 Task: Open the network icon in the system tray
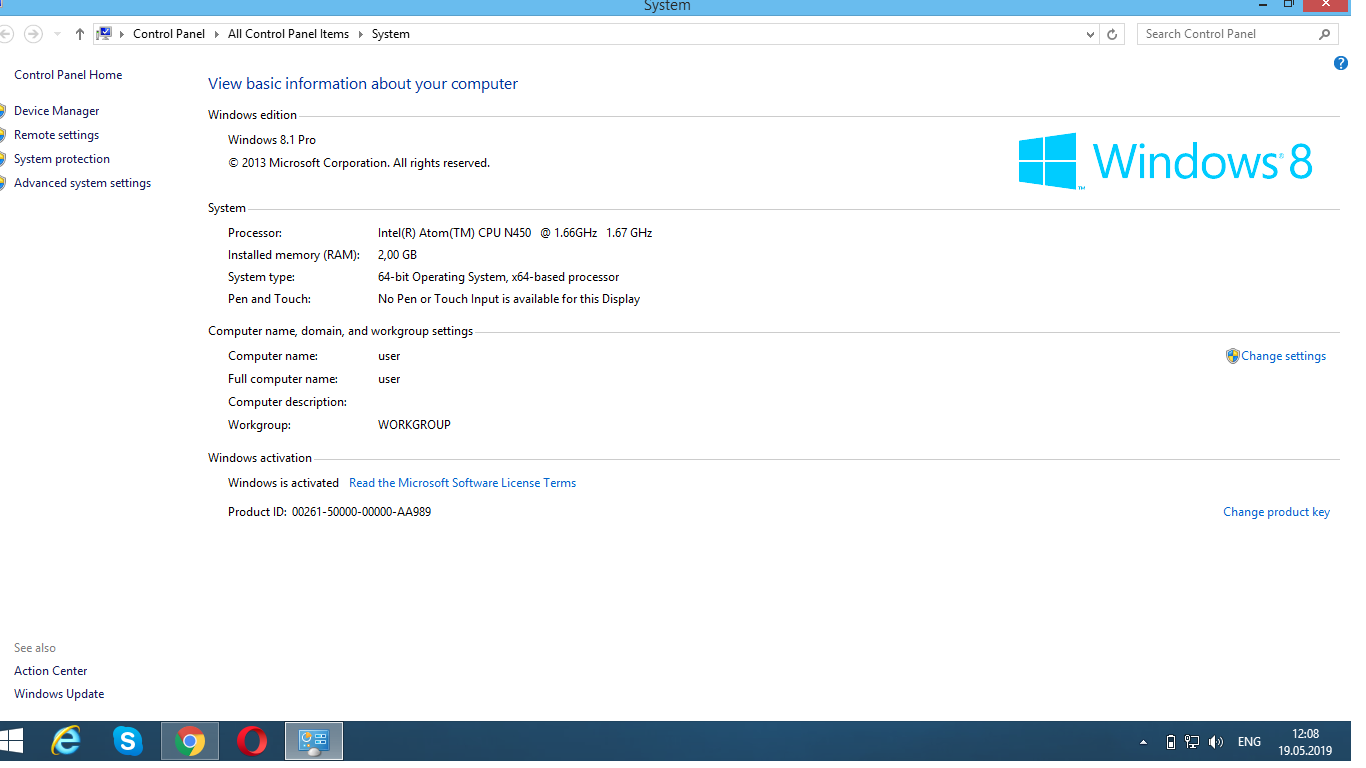(x=1192, y=742)
